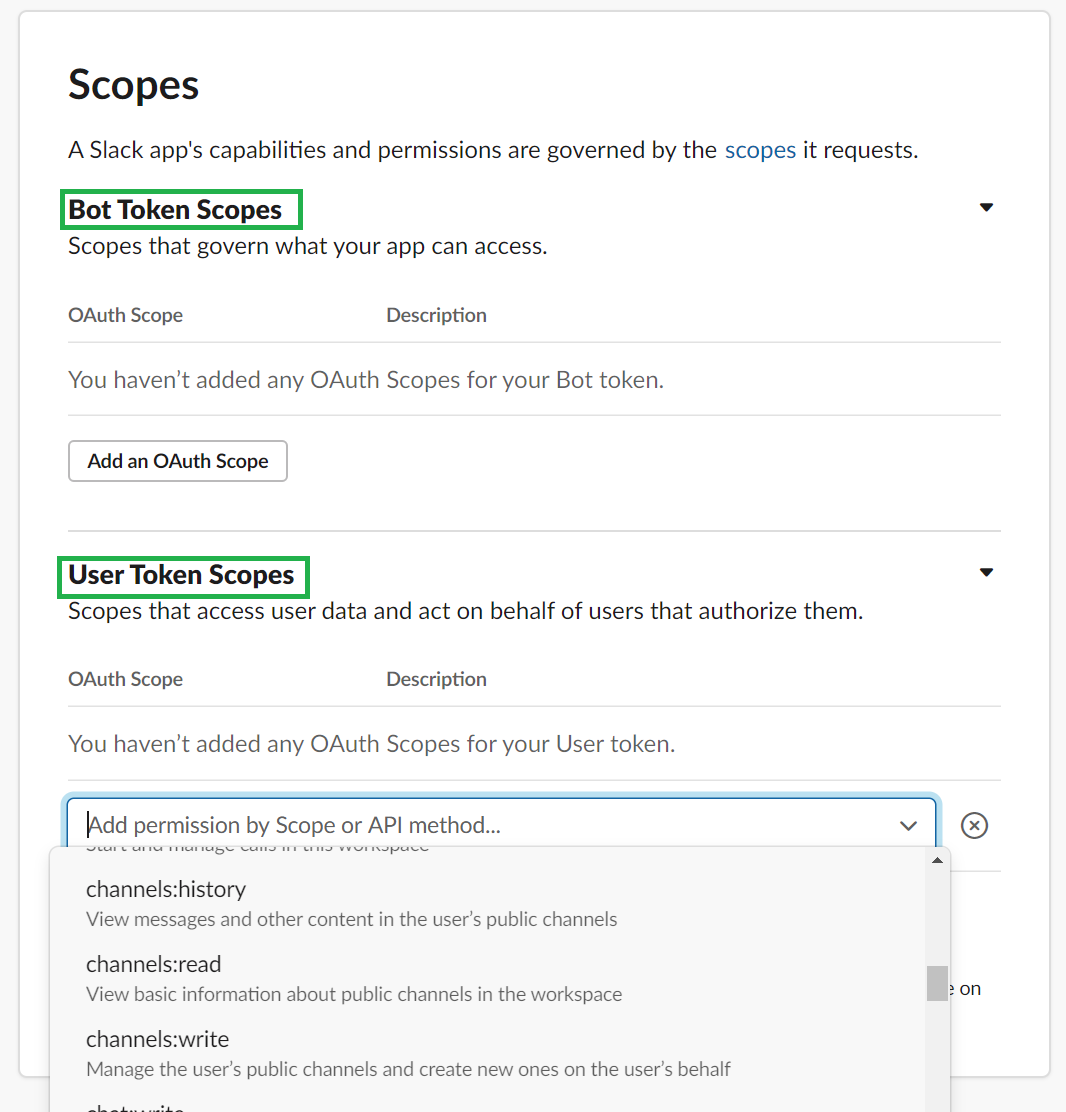The image size is (1066, 1112).
Task: Click the dropdown scrollbar thumb
Action: click(x=937, y=983)
